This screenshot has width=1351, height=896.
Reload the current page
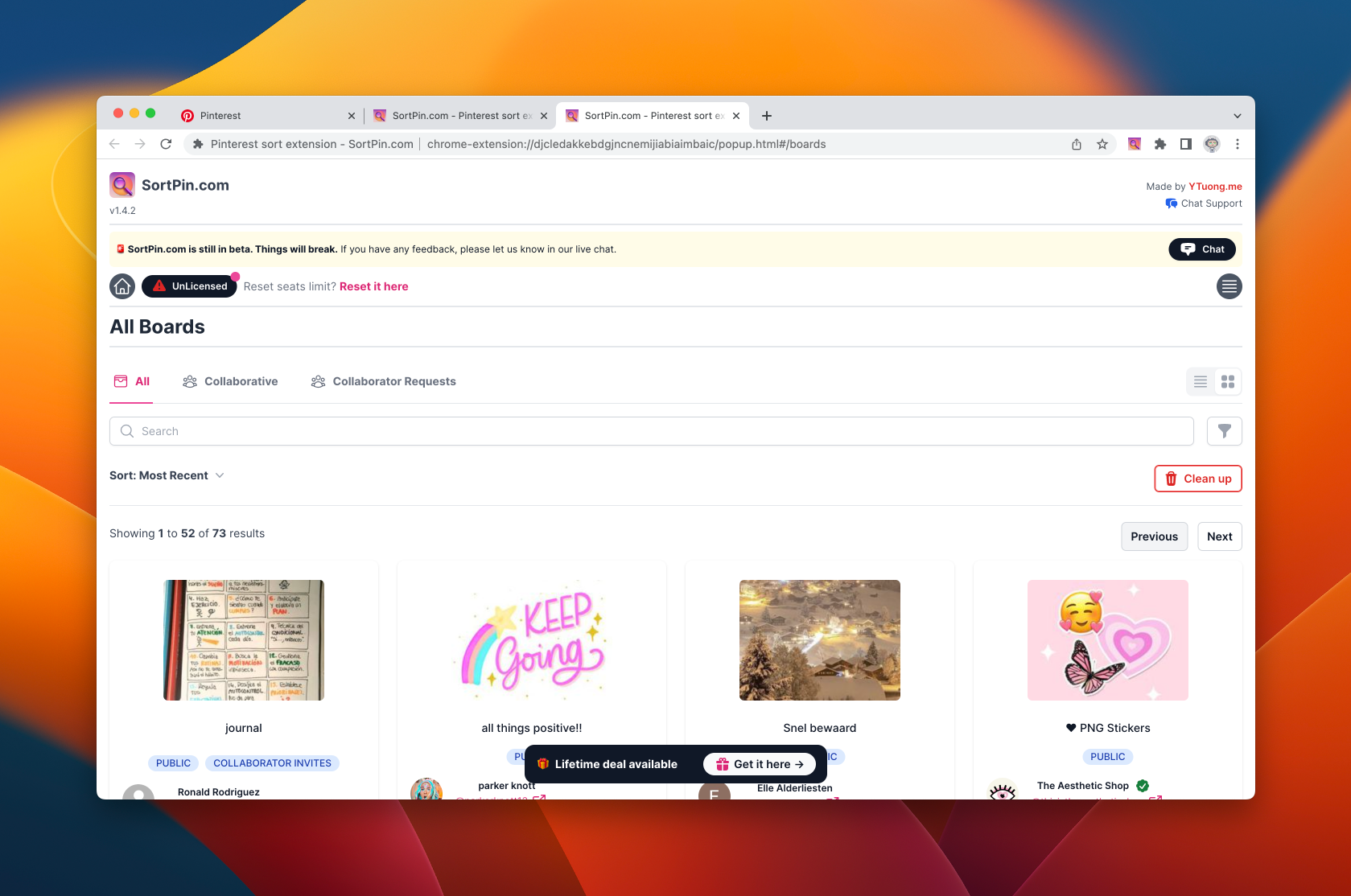(166, 144)
